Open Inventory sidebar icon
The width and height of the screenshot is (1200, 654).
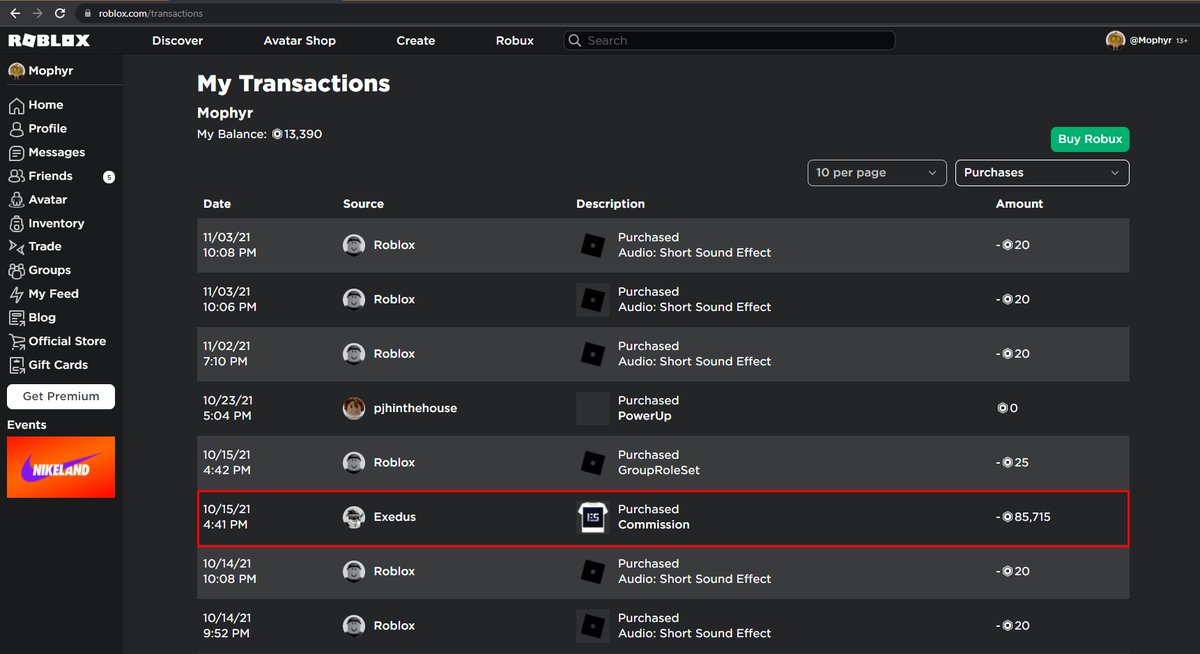(16, 224)
